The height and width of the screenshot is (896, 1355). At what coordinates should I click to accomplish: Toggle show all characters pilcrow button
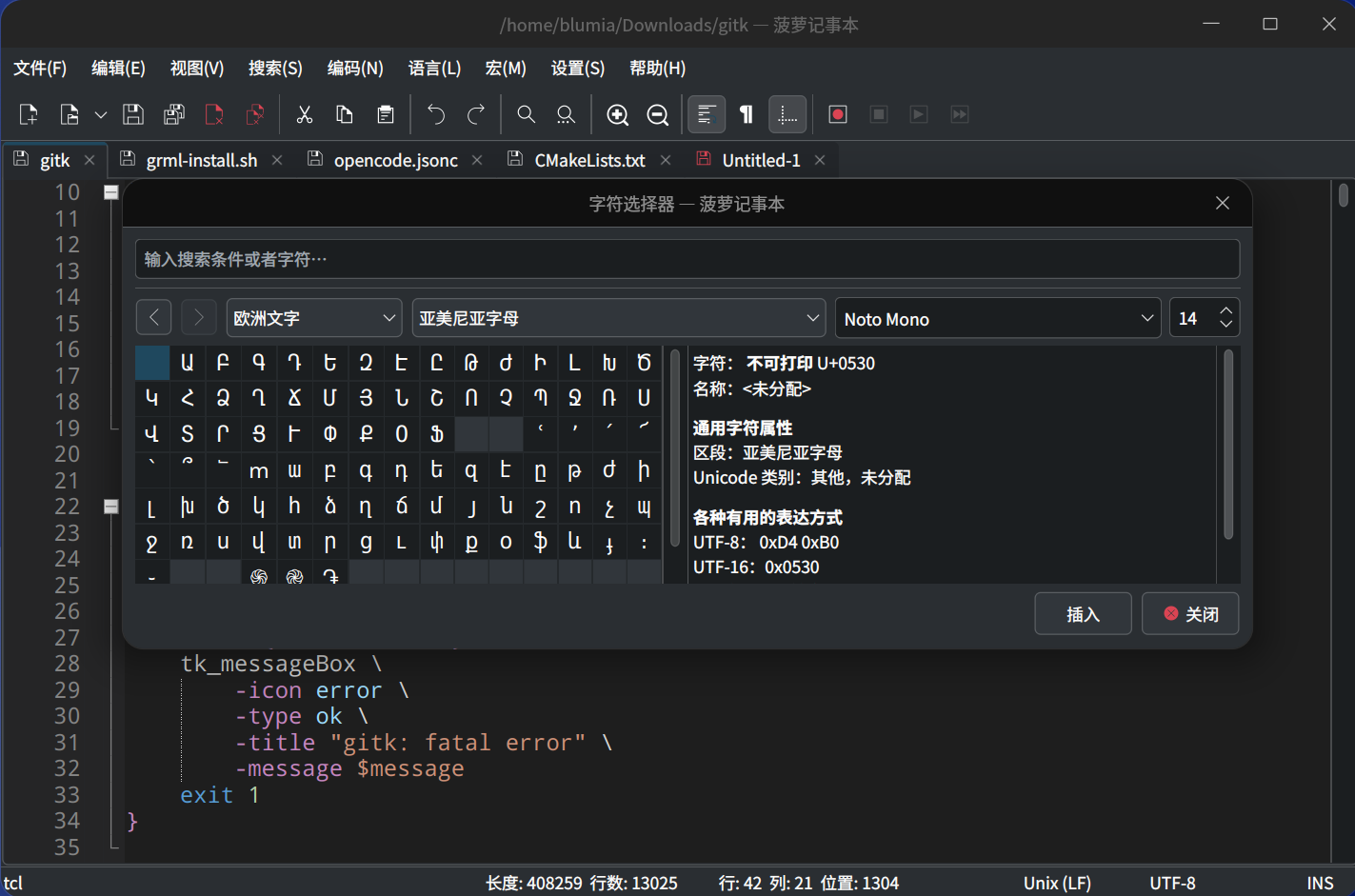click(747, 114)
